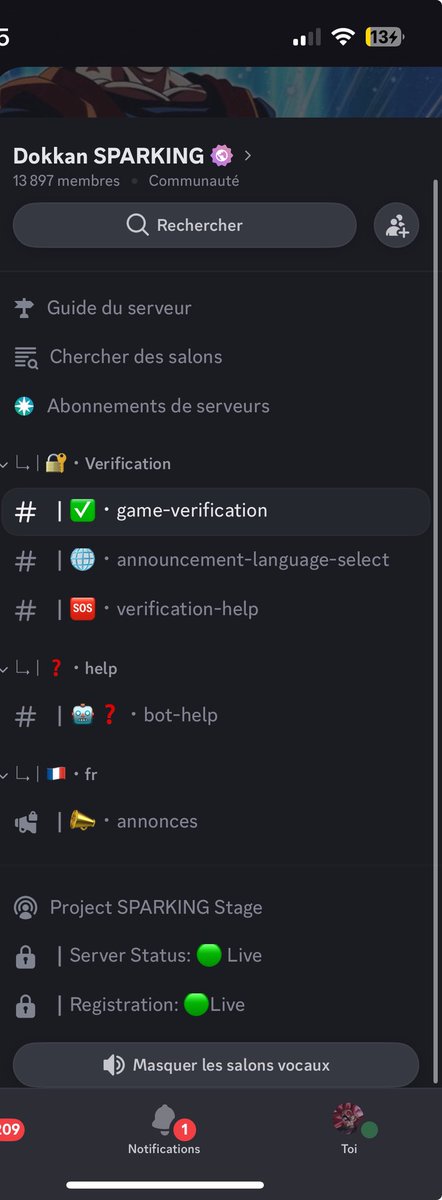Tap the yellow megaphone emoji on annonces
442x1200 pixels.
[x=83, y=821]
